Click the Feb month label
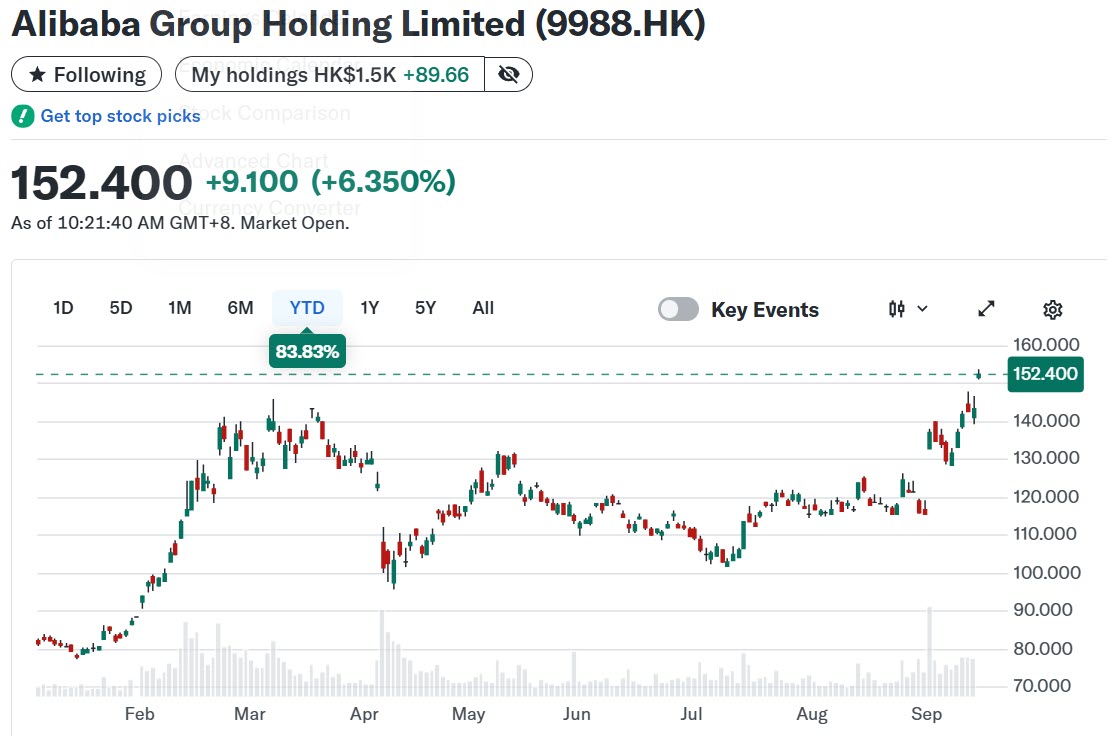The height and width of the screenshot is (736, 1107). coord(140,714)
